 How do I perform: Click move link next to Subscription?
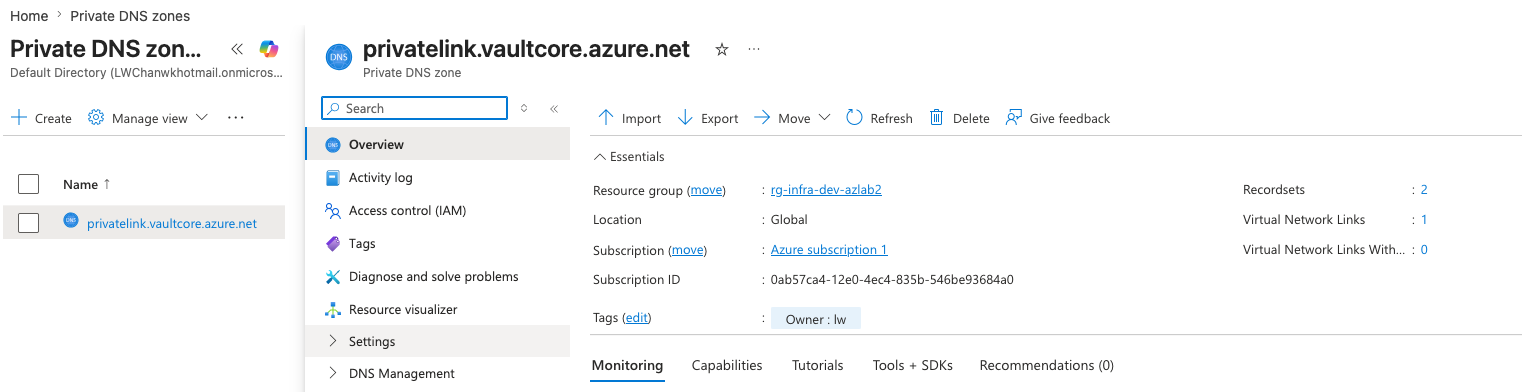[687, 250]
